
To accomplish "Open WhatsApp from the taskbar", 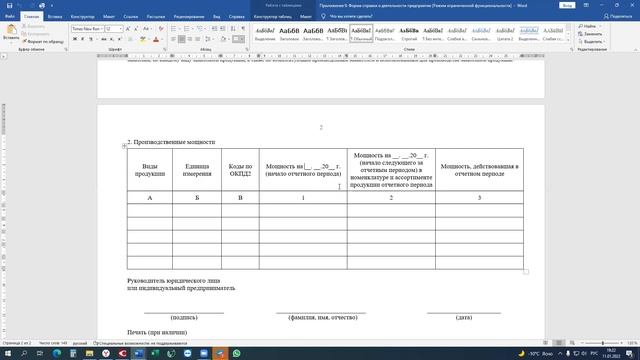I will click(x=237, y=353).
